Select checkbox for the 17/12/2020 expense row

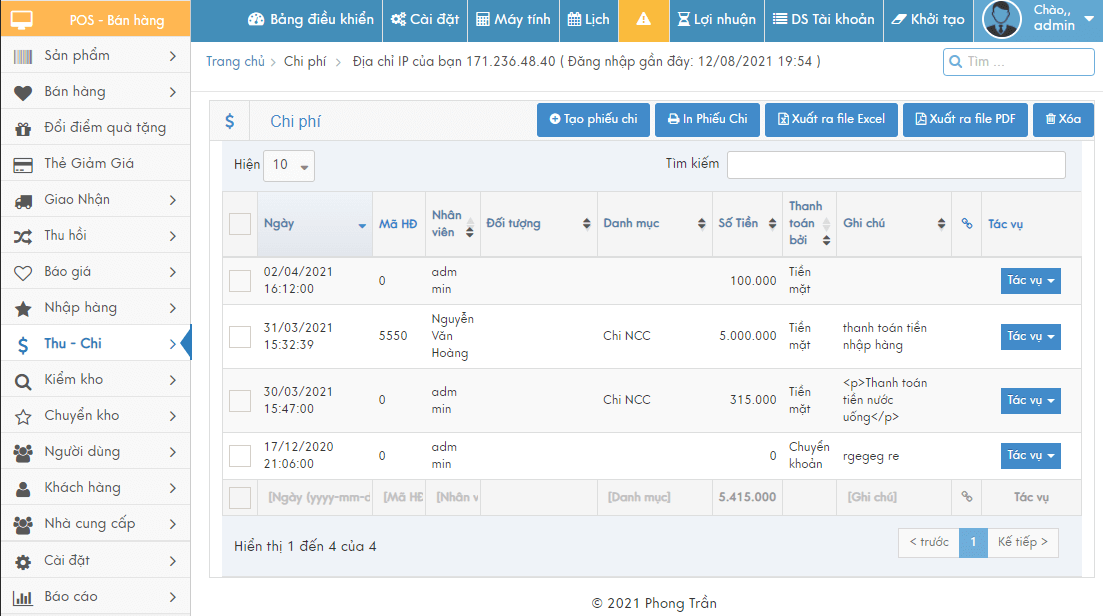[240, 456]
